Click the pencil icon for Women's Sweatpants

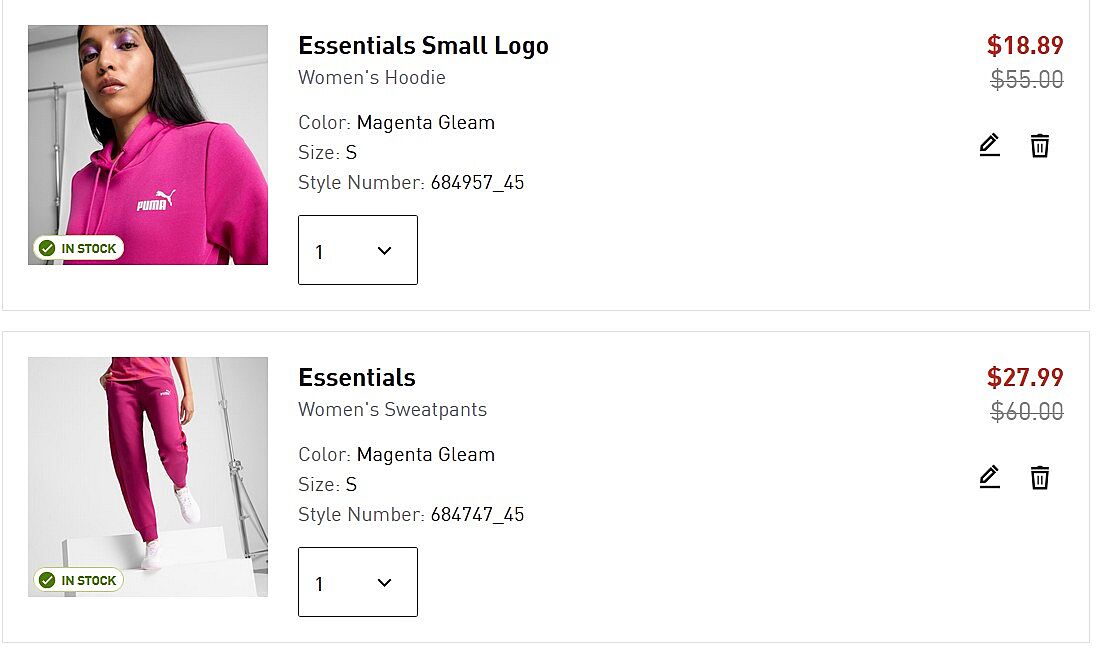tap(989, 478)
